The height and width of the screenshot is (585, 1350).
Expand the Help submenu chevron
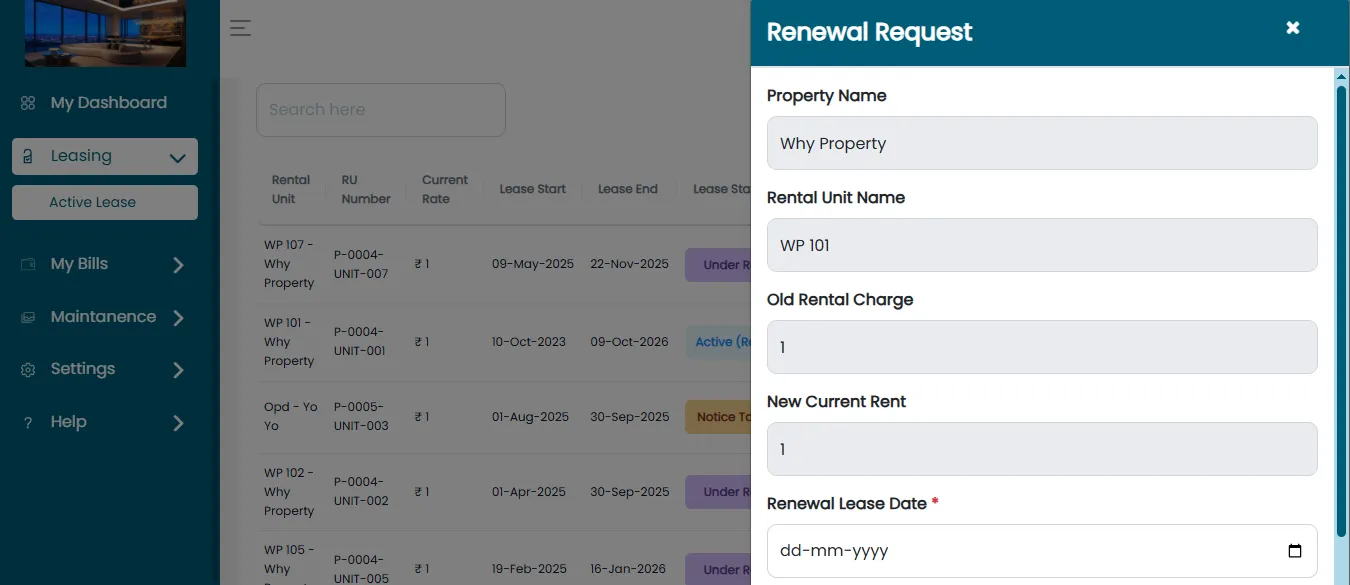(x=178, y=423)
